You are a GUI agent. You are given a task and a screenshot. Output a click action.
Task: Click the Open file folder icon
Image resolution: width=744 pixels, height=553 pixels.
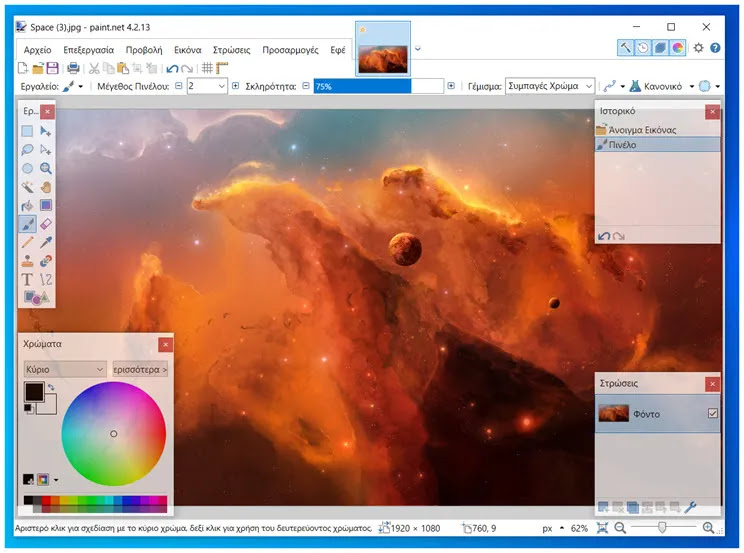[38, 68]
